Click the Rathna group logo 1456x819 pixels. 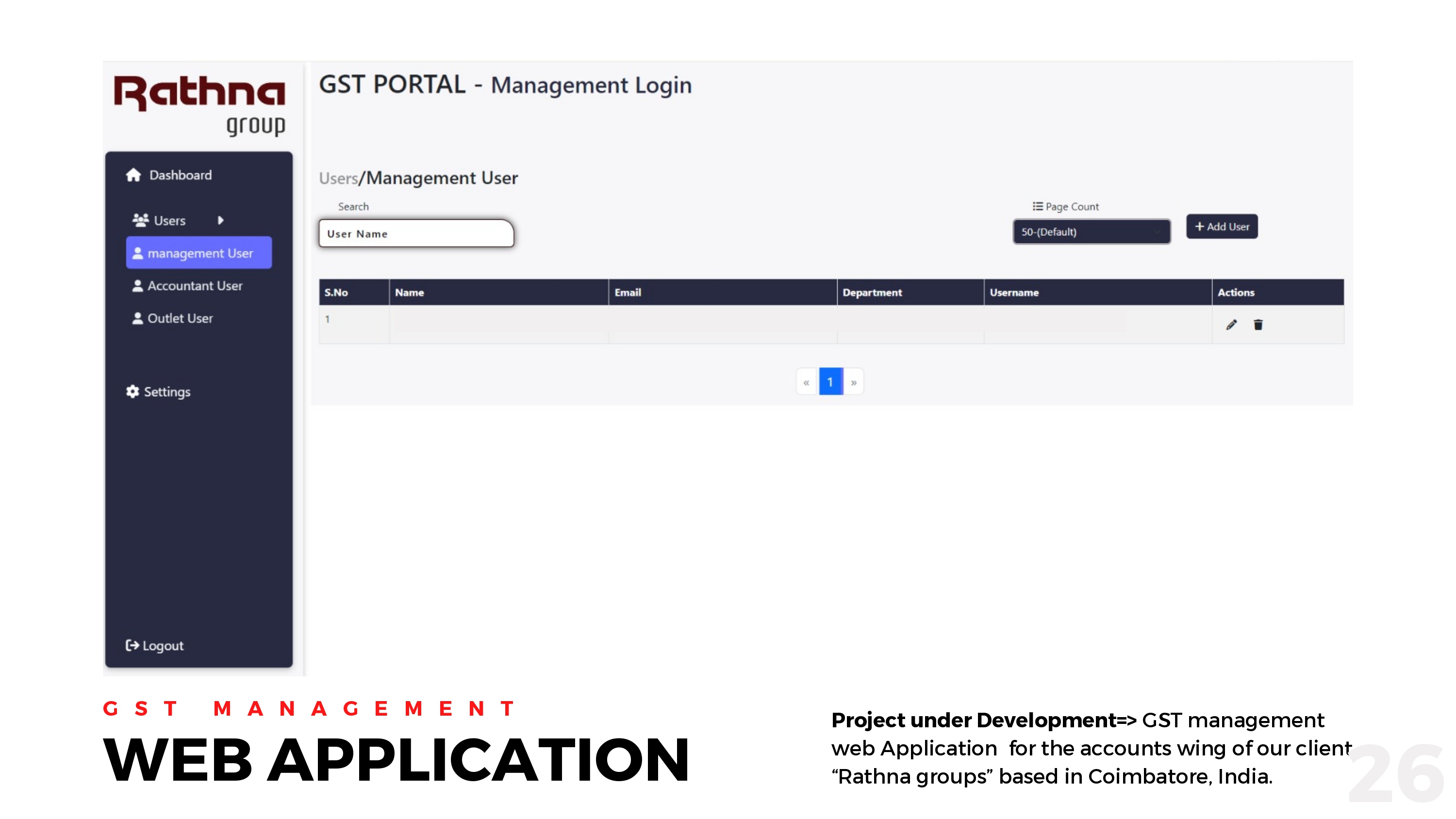(199, 105)
